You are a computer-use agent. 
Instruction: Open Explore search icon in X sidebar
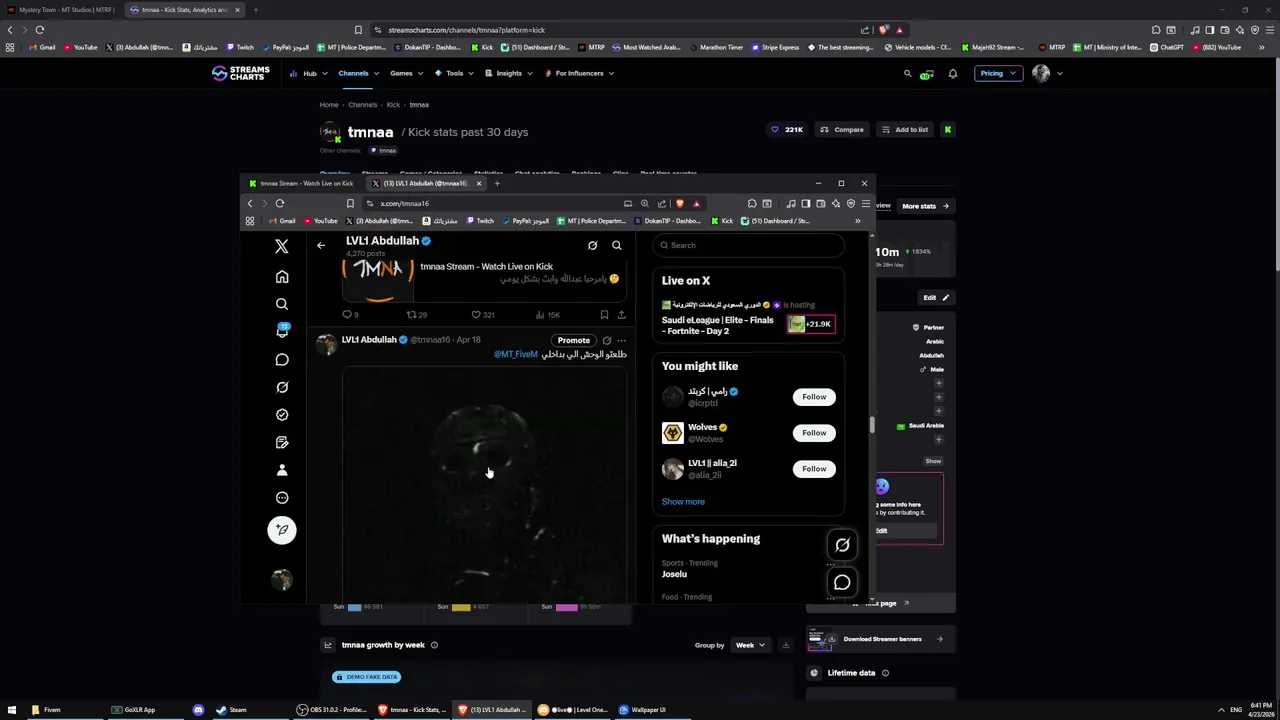(282, 304)
